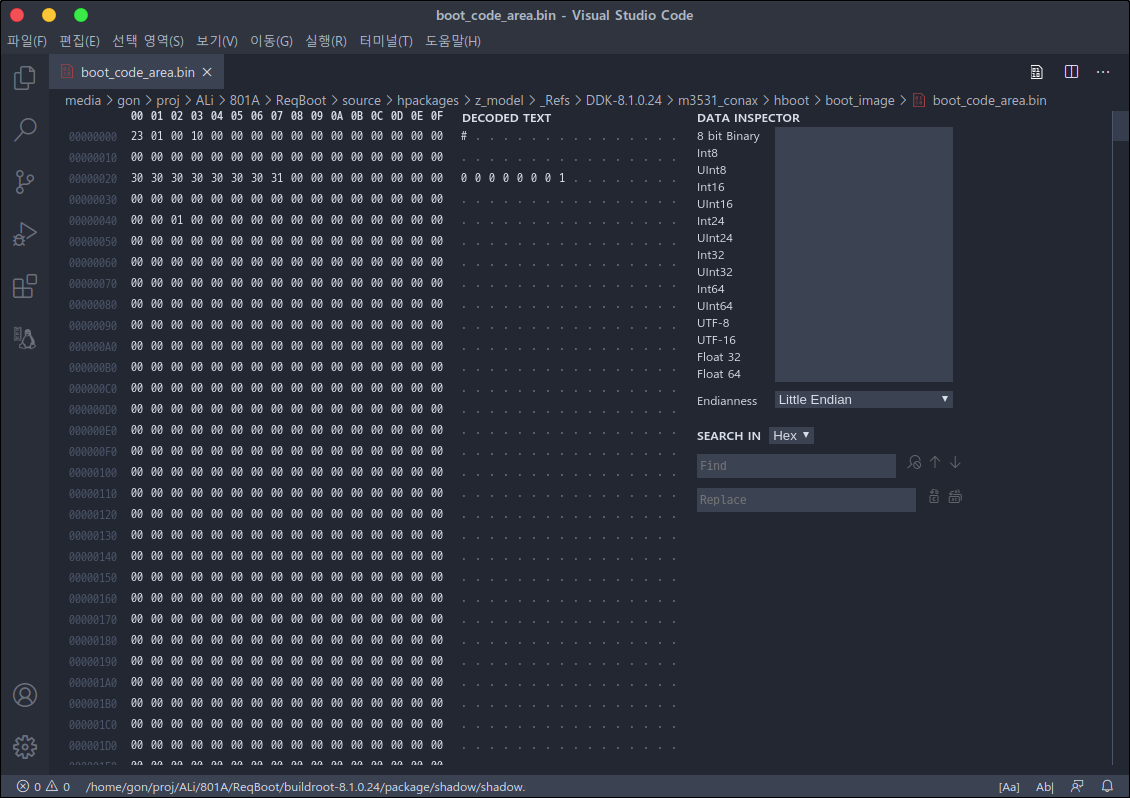Click More Actions ellipsis in editor toolbar
This screenshot has width=1130, height=798.
tap(1103, 72)
